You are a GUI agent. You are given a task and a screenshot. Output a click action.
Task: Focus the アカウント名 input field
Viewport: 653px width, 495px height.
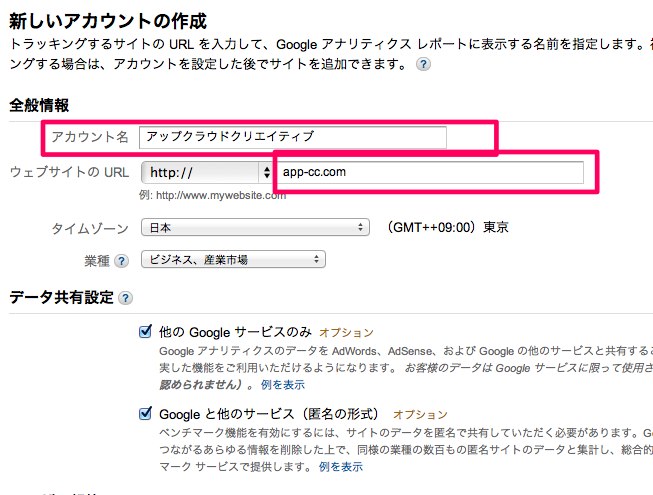tap(293, 137)
